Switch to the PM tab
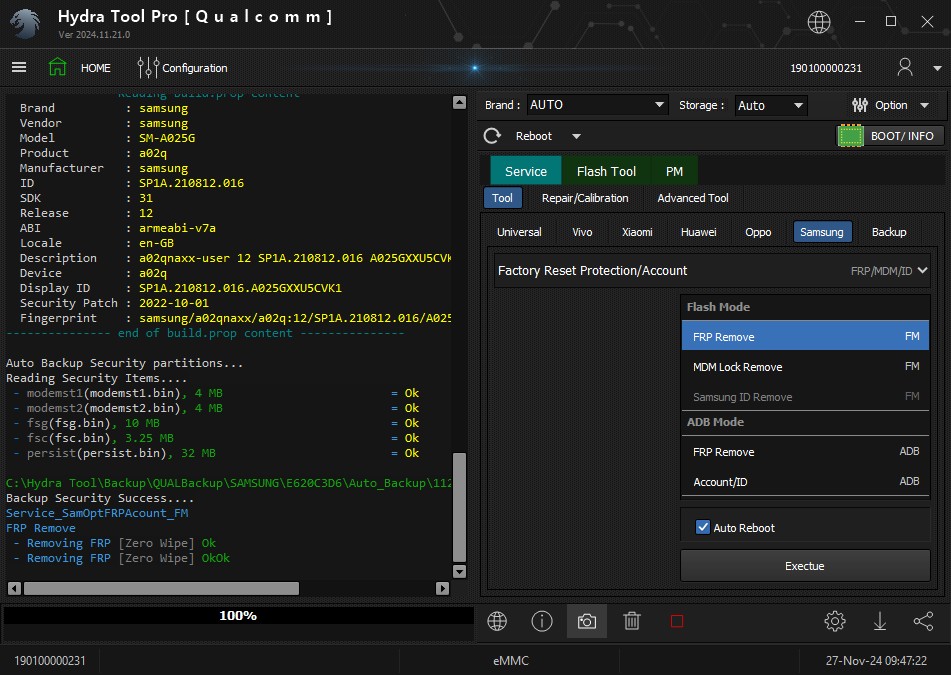Image resolution: width=951 pixels, height=675 pixels. click(x=674, y=171)
